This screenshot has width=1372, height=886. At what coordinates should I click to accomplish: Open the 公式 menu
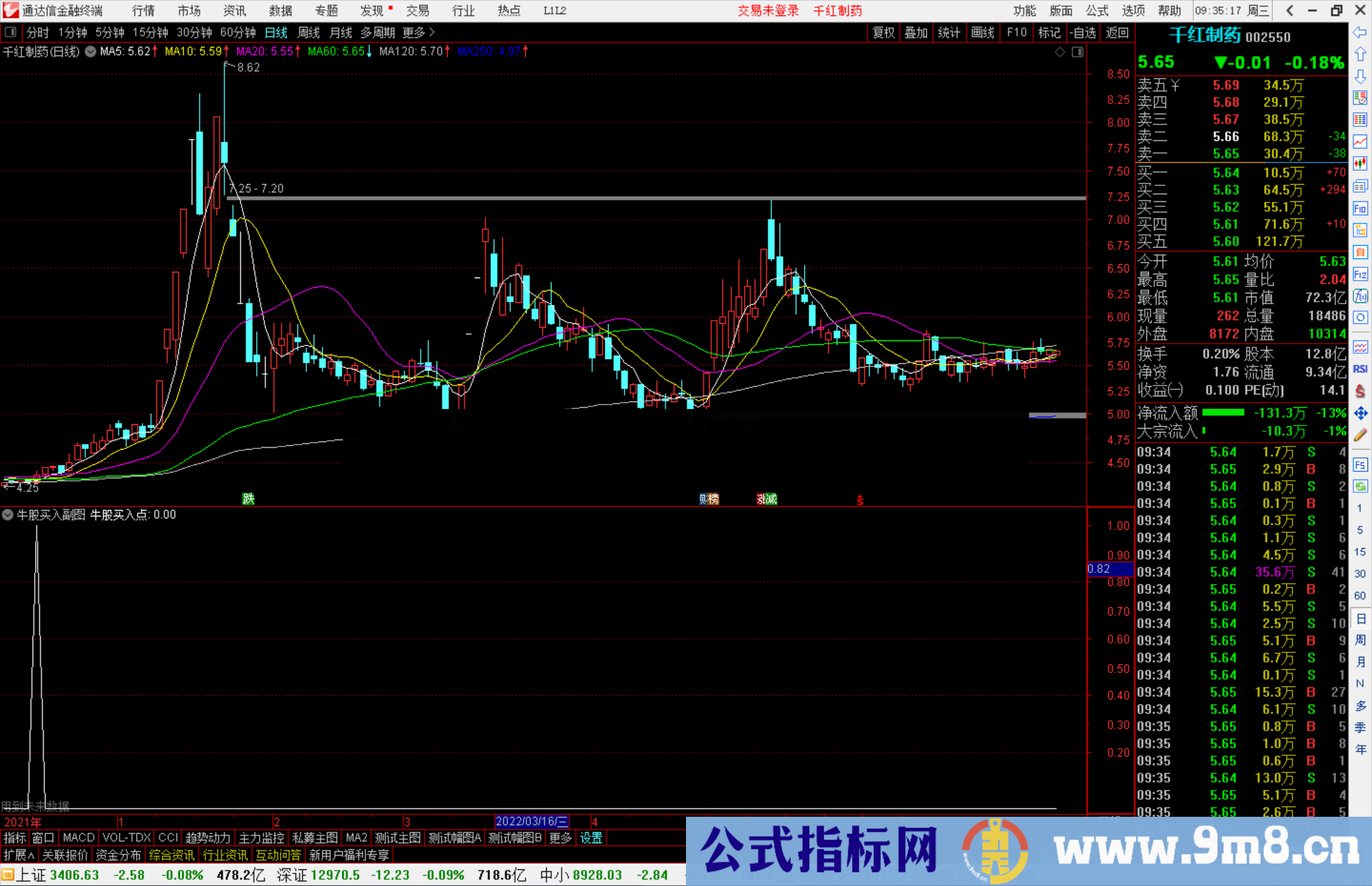tap(1096, 11)
